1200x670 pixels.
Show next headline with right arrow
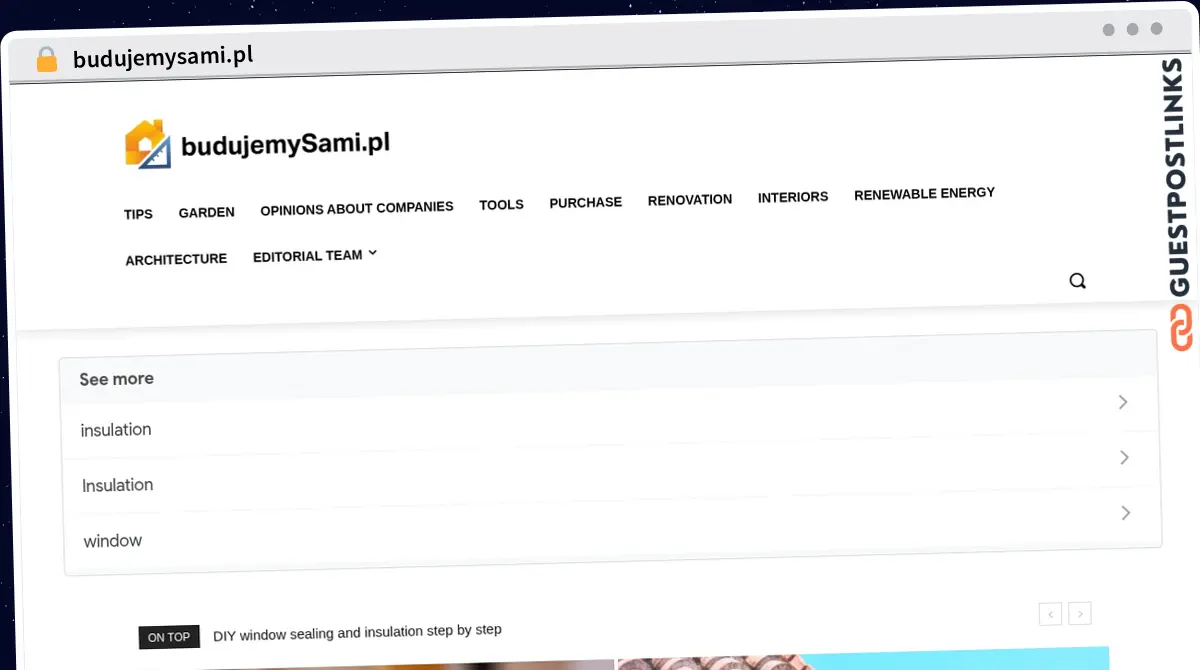(1079, 613)
